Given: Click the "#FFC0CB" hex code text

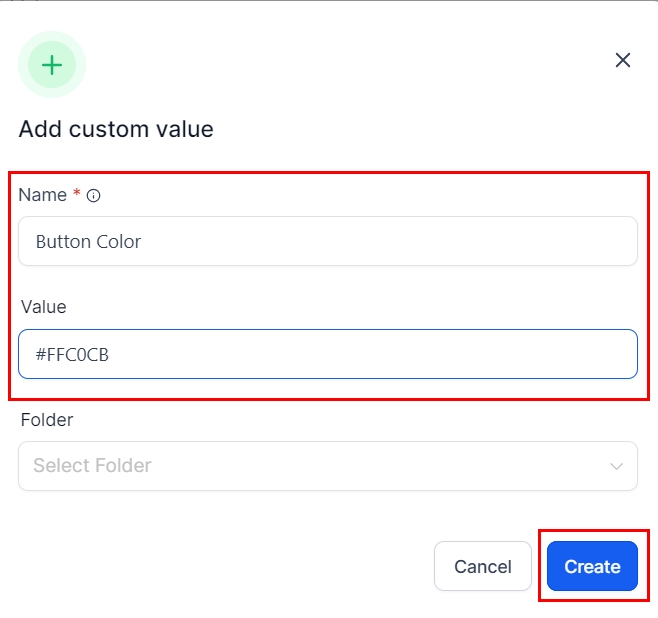Looking at the screenshot, I should [71, 354].
